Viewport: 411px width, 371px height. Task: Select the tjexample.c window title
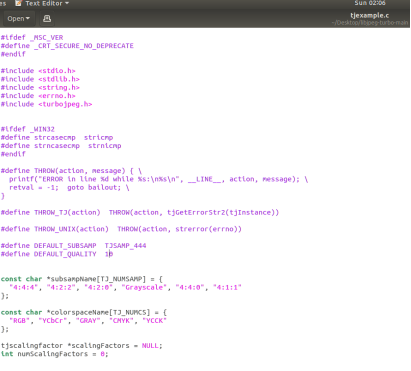pyautogui.click(x=369, y=15)
